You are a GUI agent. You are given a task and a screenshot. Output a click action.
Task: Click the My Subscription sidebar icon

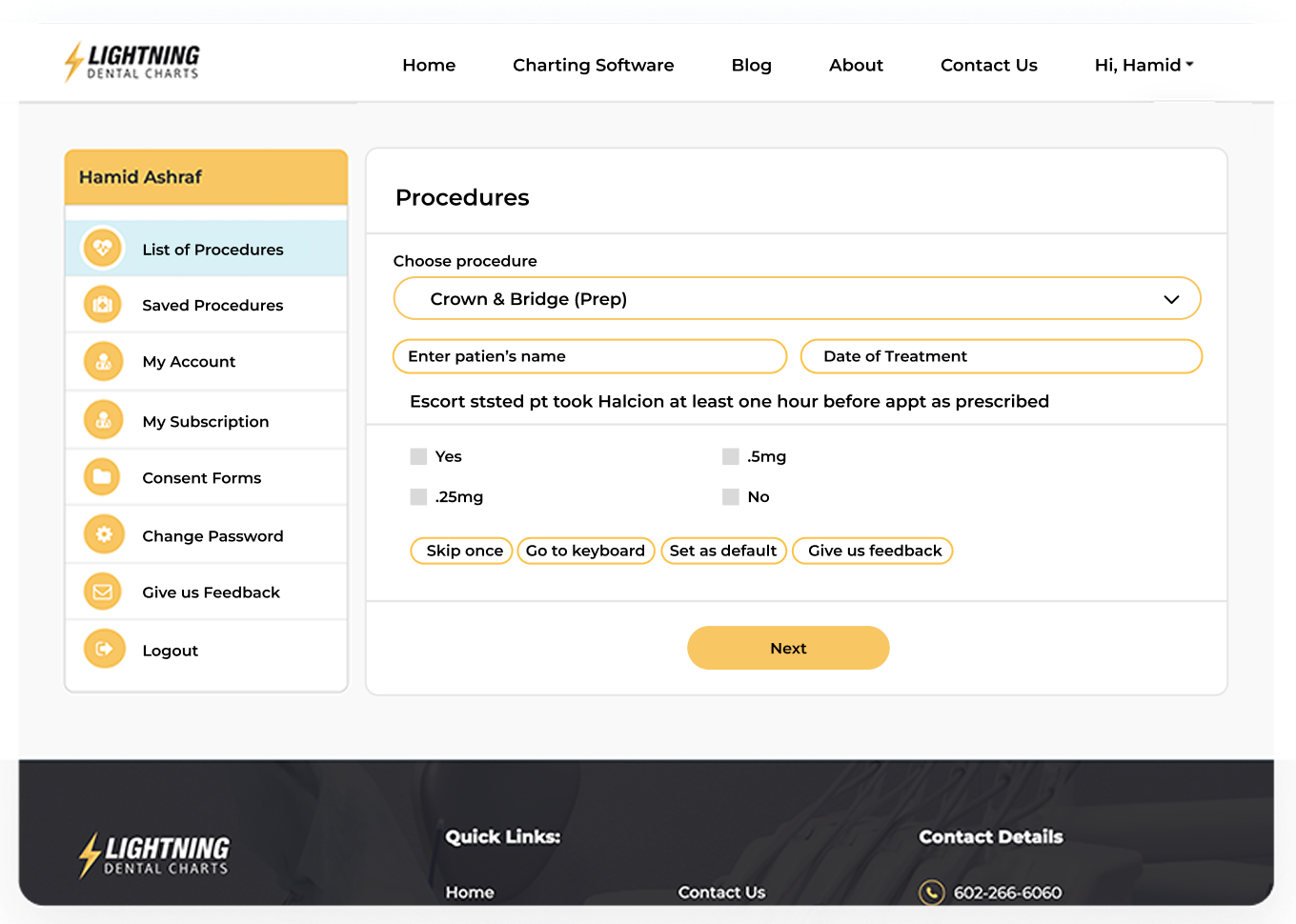click(103, 420)
